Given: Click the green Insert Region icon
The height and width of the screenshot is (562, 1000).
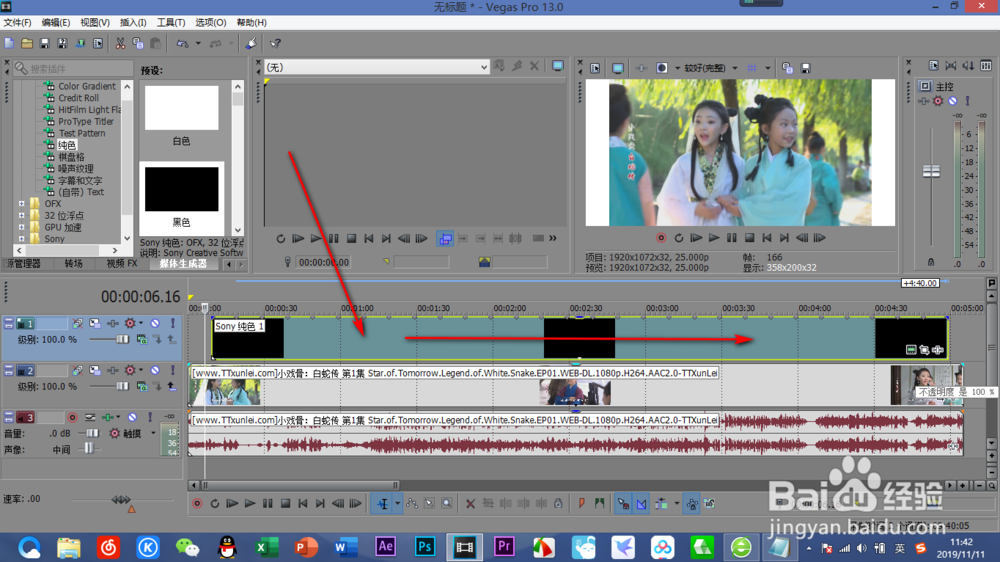Looking at the screenshot, I should click(x=599, y=504).
